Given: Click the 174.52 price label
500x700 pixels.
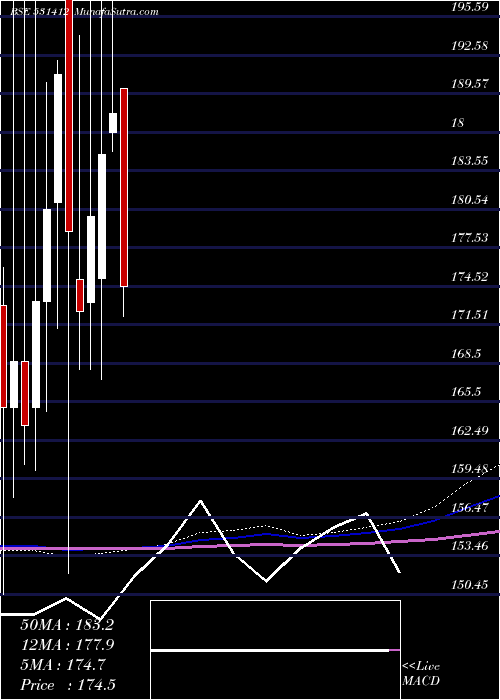Looking at the screenshot, I should pos(469,276).
